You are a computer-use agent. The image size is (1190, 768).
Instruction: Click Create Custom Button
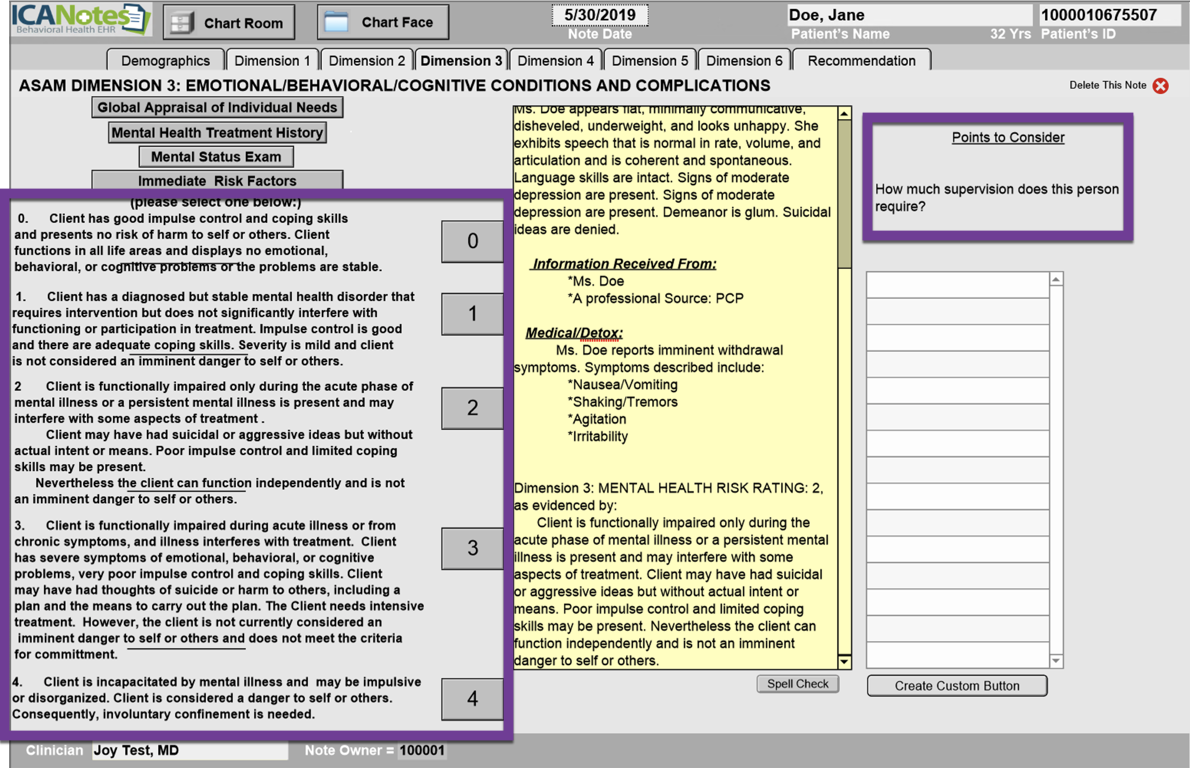[956, 686]
